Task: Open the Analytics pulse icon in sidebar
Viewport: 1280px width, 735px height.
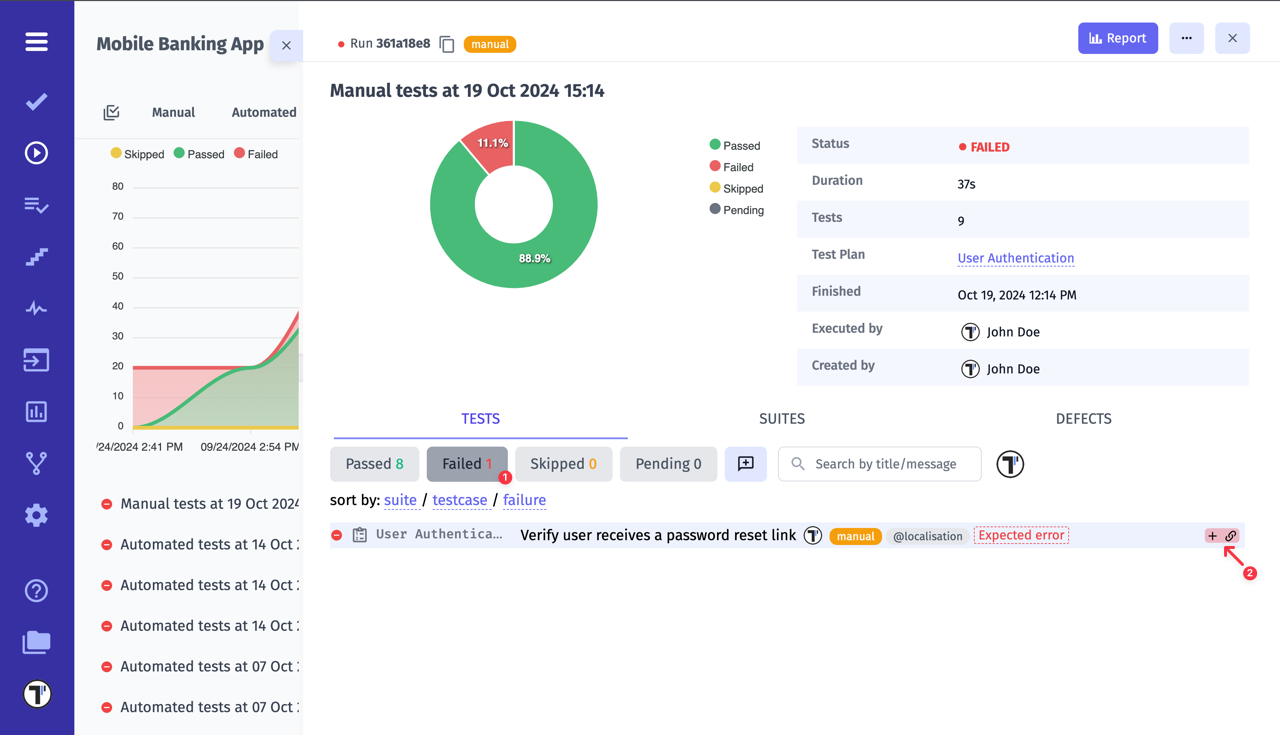Action: pos(36,308)
